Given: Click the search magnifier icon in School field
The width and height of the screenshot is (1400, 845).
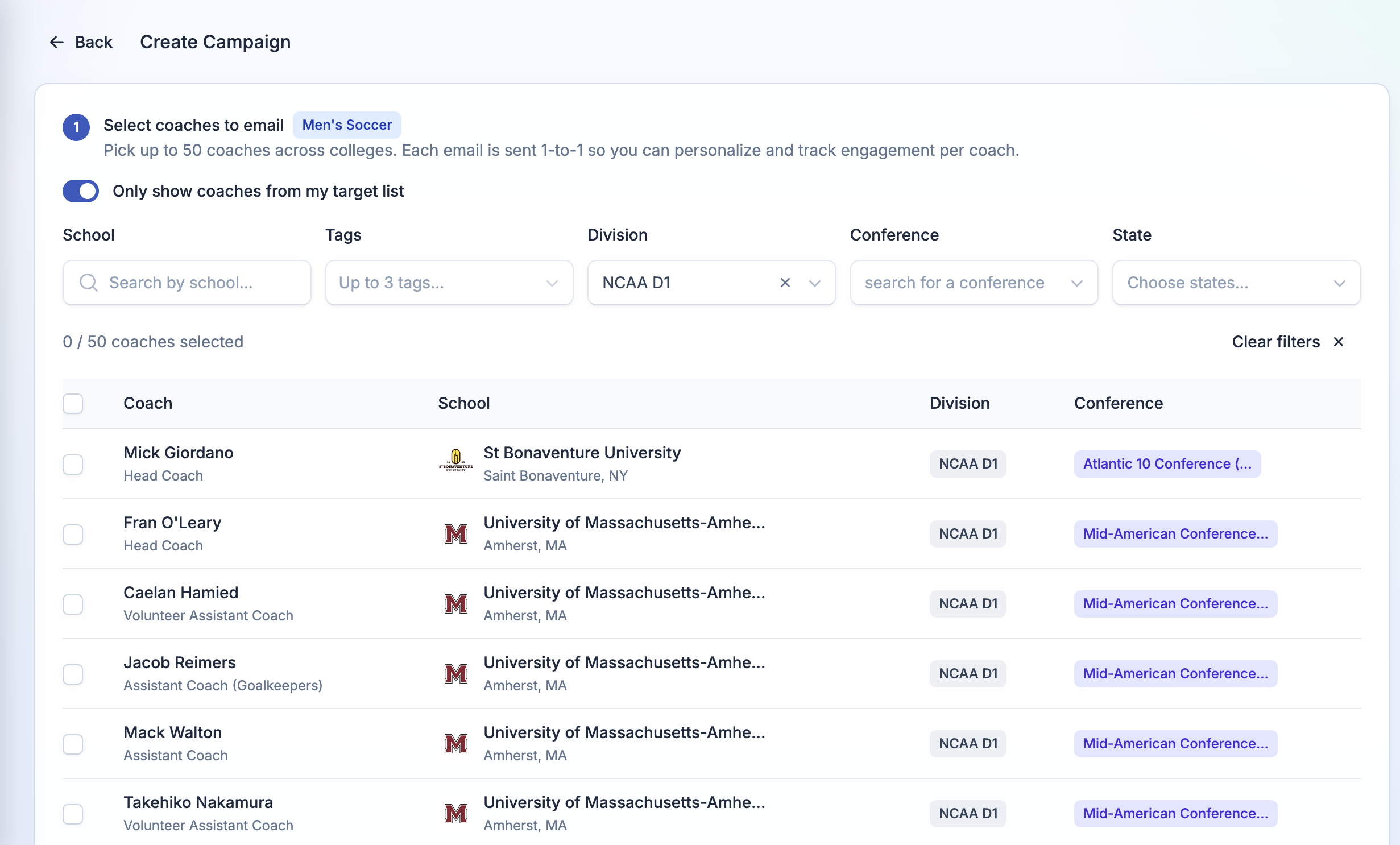Looking at the screenshot, I should pos(88,283).
